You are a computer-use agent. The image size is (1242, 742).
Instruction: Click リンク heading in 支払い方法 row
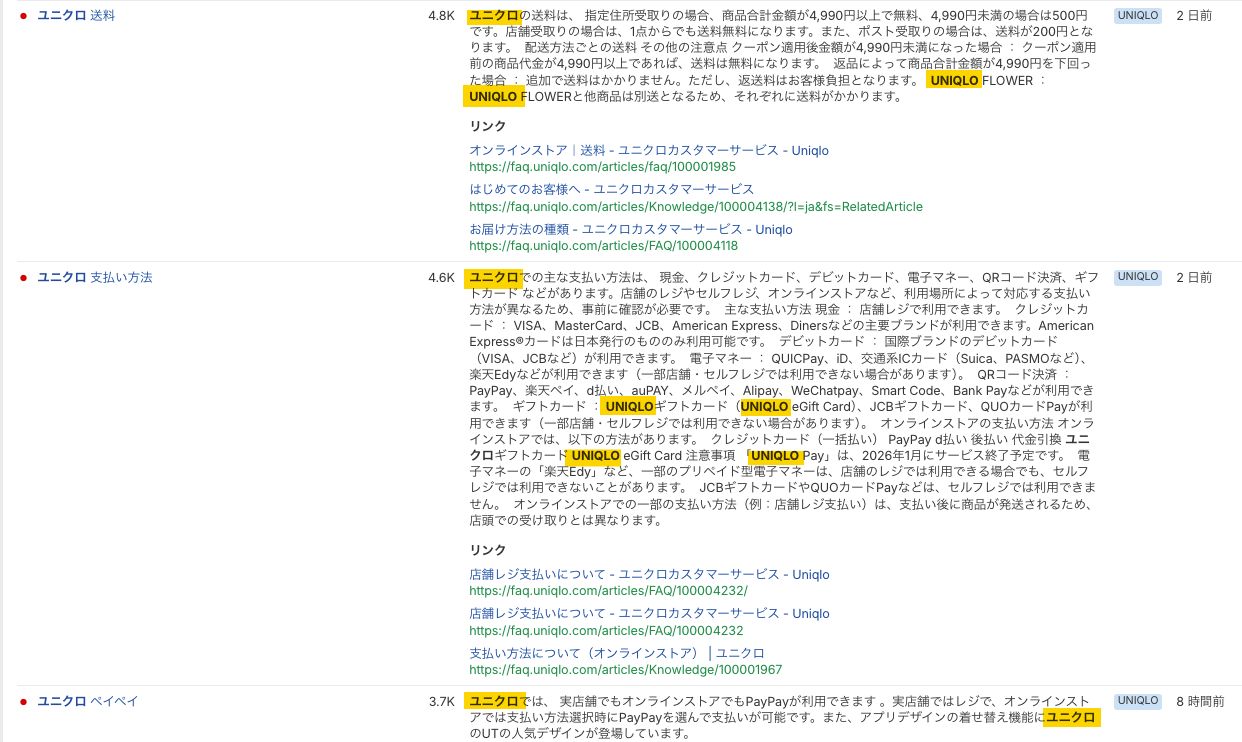[488, 550]
